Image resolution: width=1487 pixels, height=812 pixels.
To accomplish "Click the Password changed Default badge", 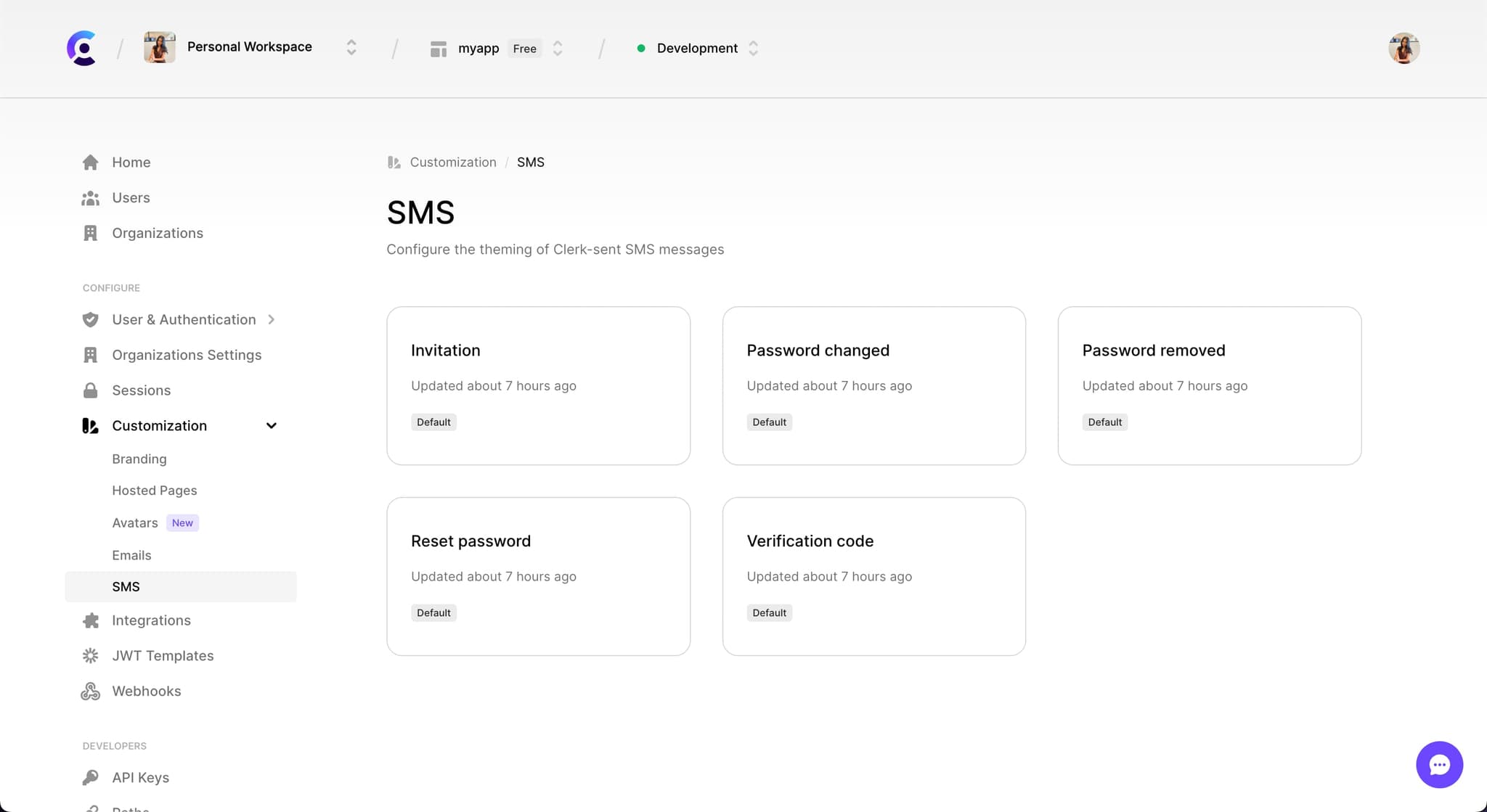I will [x=769, y=421].
